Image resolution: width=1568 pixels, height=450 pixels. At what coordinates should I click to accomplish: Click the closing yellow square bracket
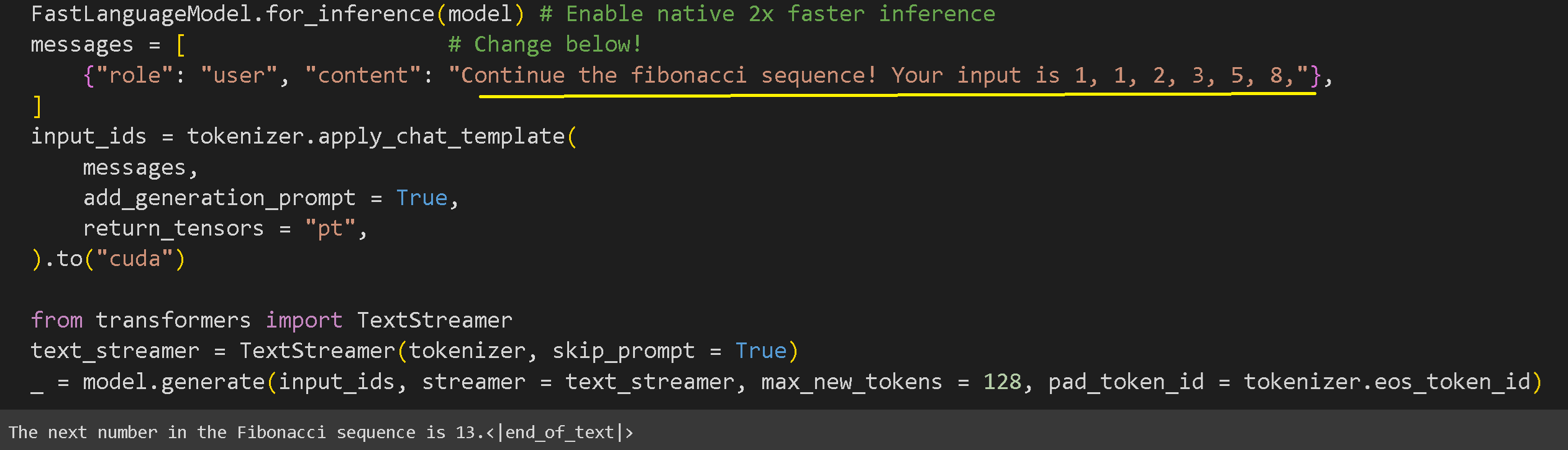point(37,106)
